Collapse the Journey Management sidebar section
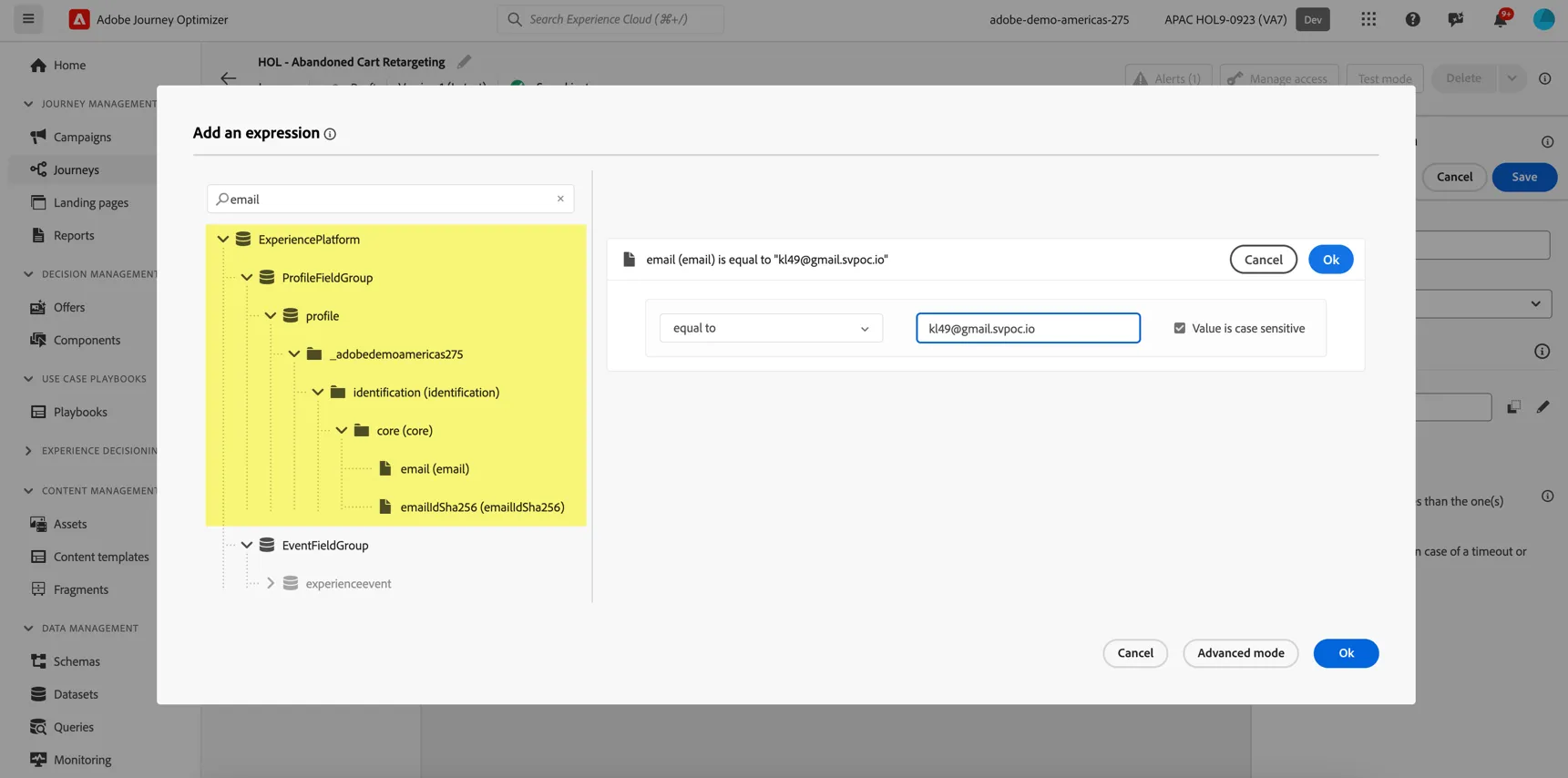The image size is (1568, 778). [28, 104]
